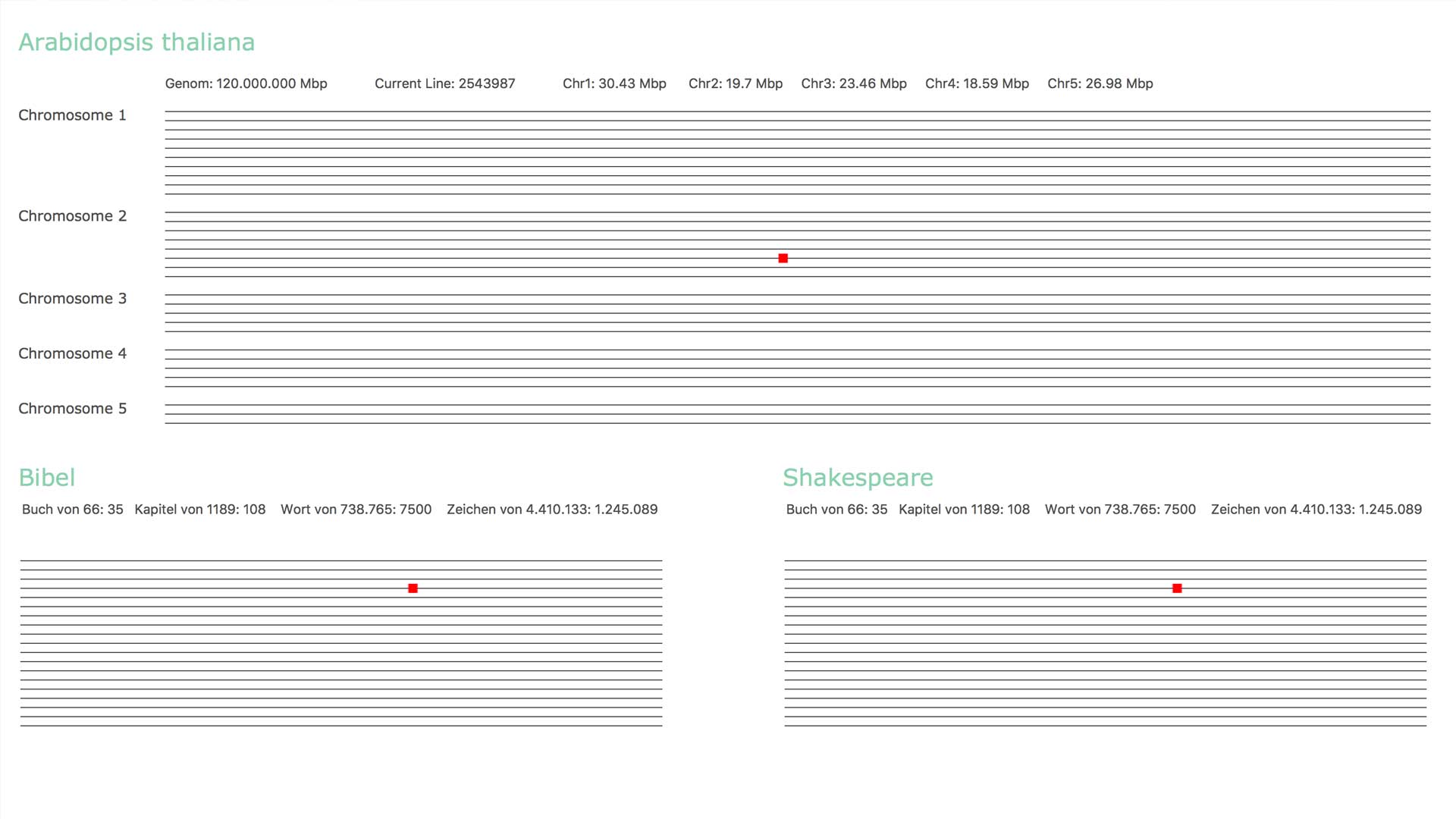Select the Chromosome 2 label
The image size is (1456, 819).
pyautogui.click(x=72, y=216)
